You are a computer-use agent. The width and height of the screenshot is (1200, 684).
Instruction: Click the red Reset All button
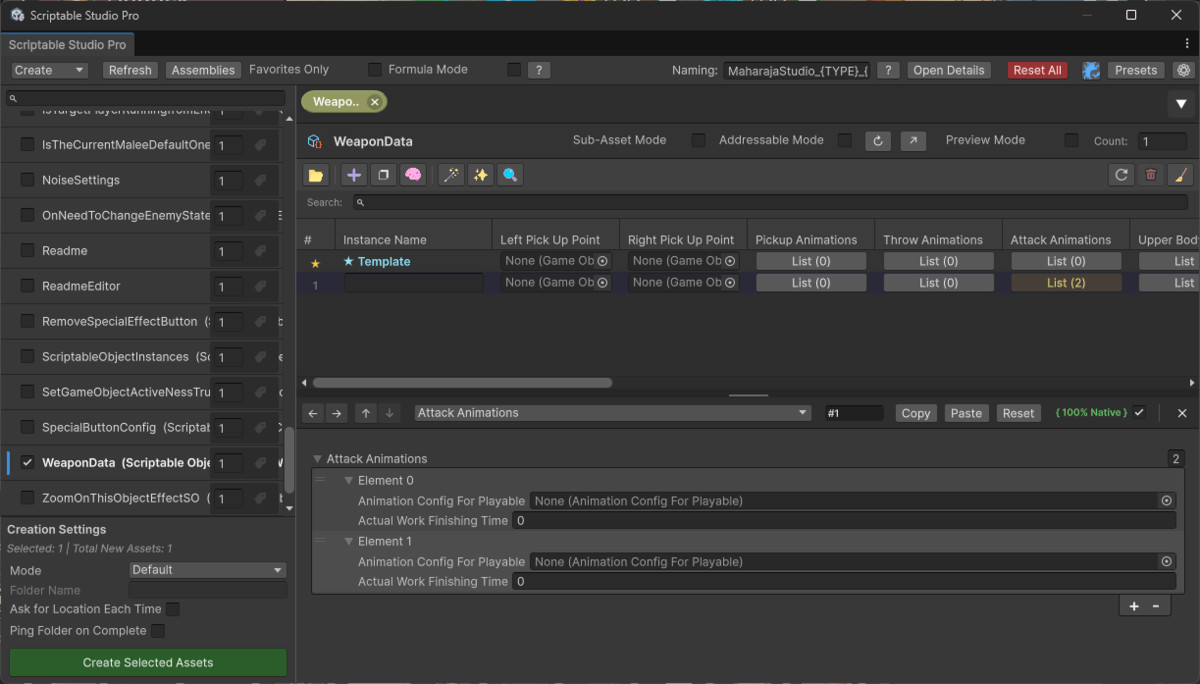[1037, 70]
